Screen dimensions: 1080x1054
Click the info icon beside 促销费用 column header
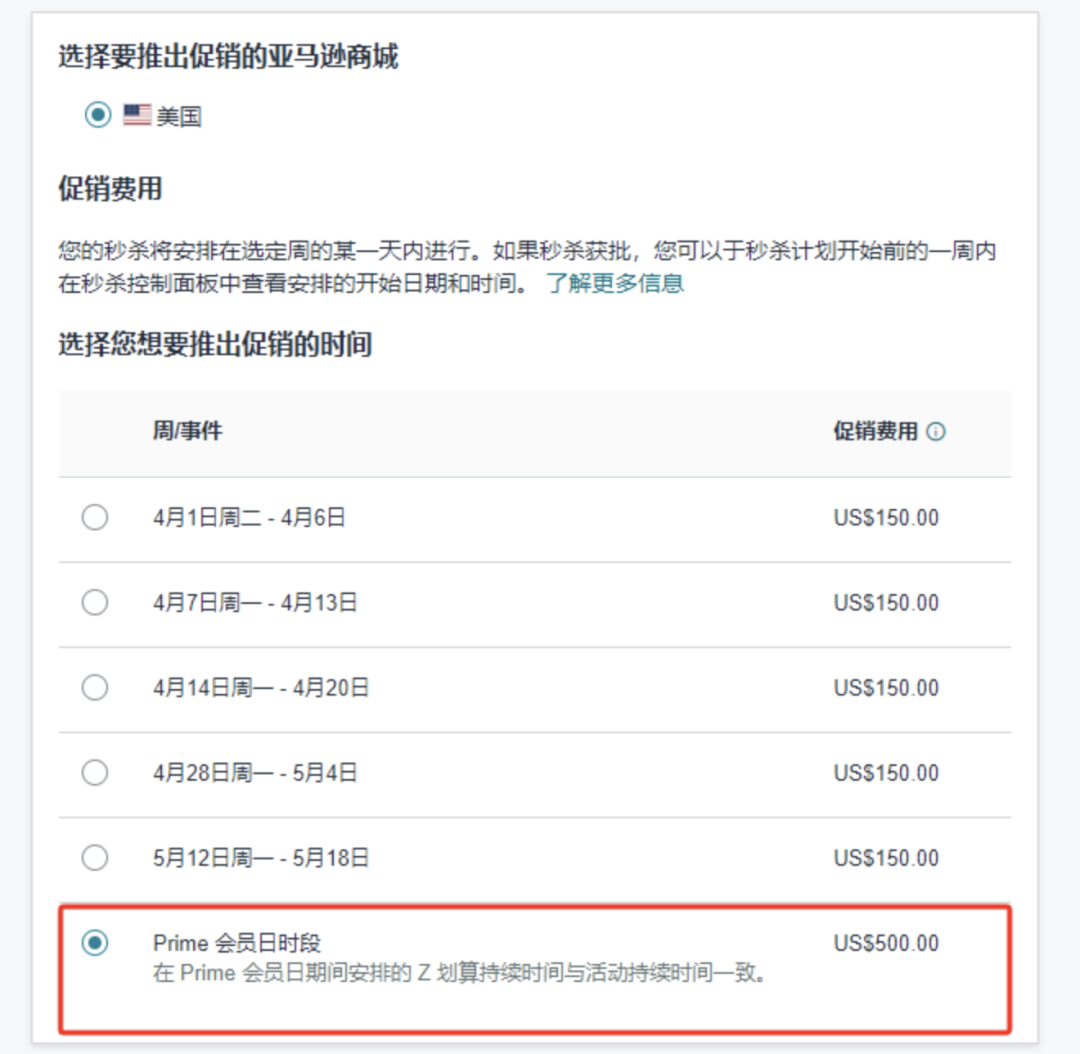coord(936,432)
